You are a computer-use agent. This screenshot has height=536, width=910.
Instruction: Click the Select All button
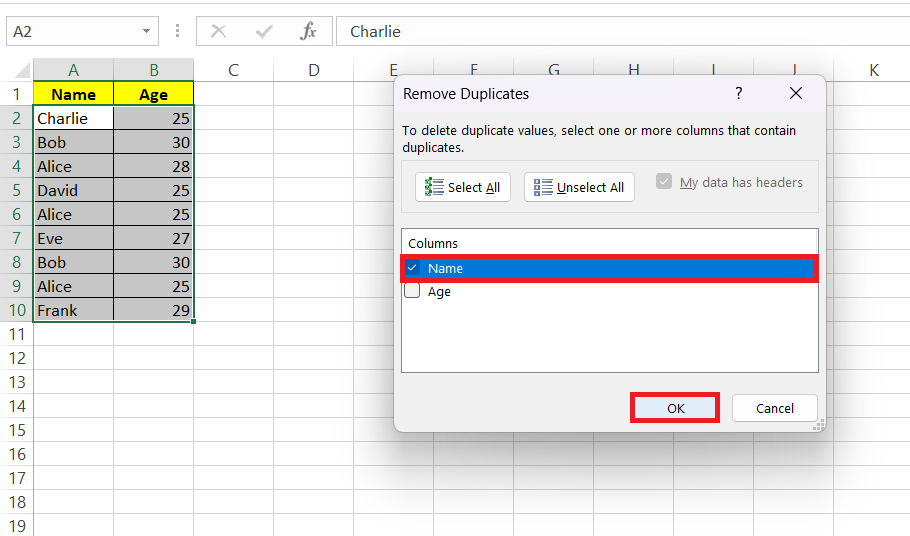pos(463,187)
